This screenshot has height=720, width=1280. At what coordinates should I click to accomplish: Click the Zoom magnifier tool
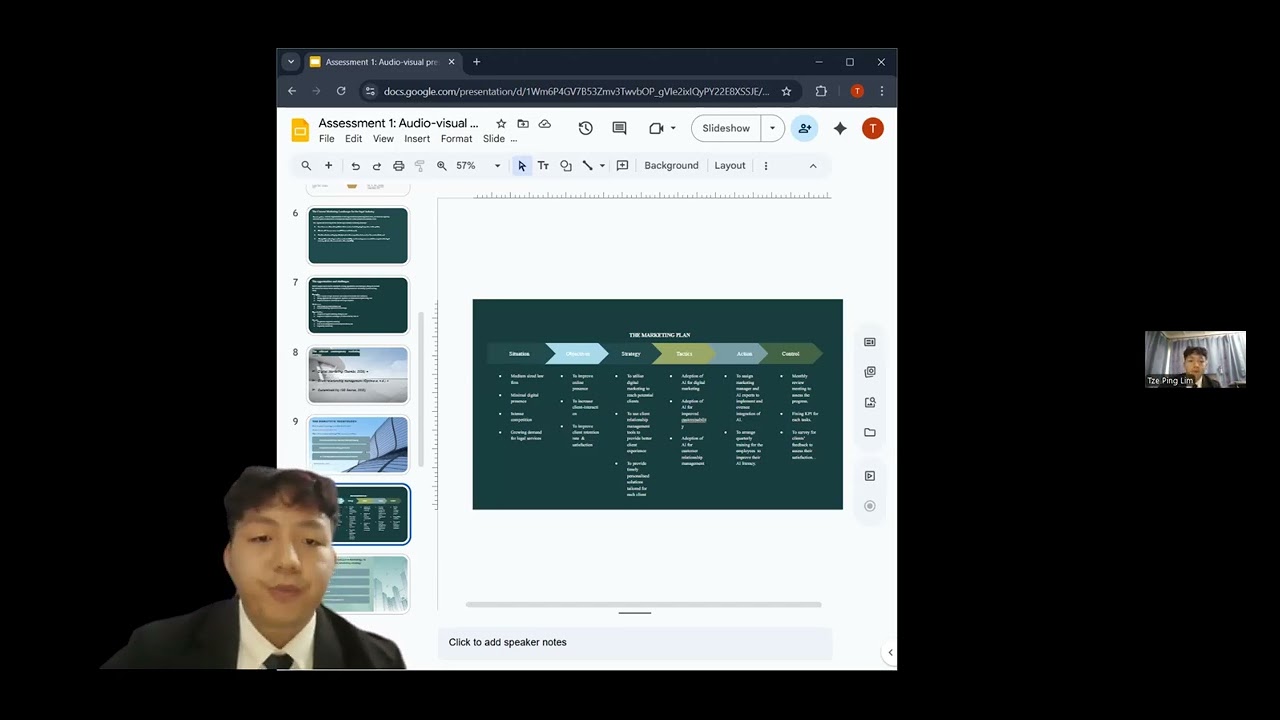click(x=441, y=166)
